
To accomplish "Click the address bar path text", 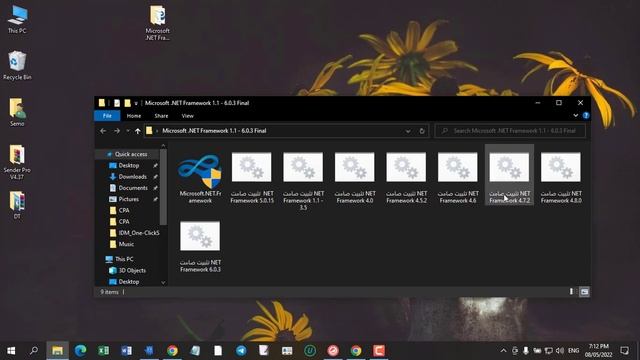I will pyautogui.click(x=214, y=131).
